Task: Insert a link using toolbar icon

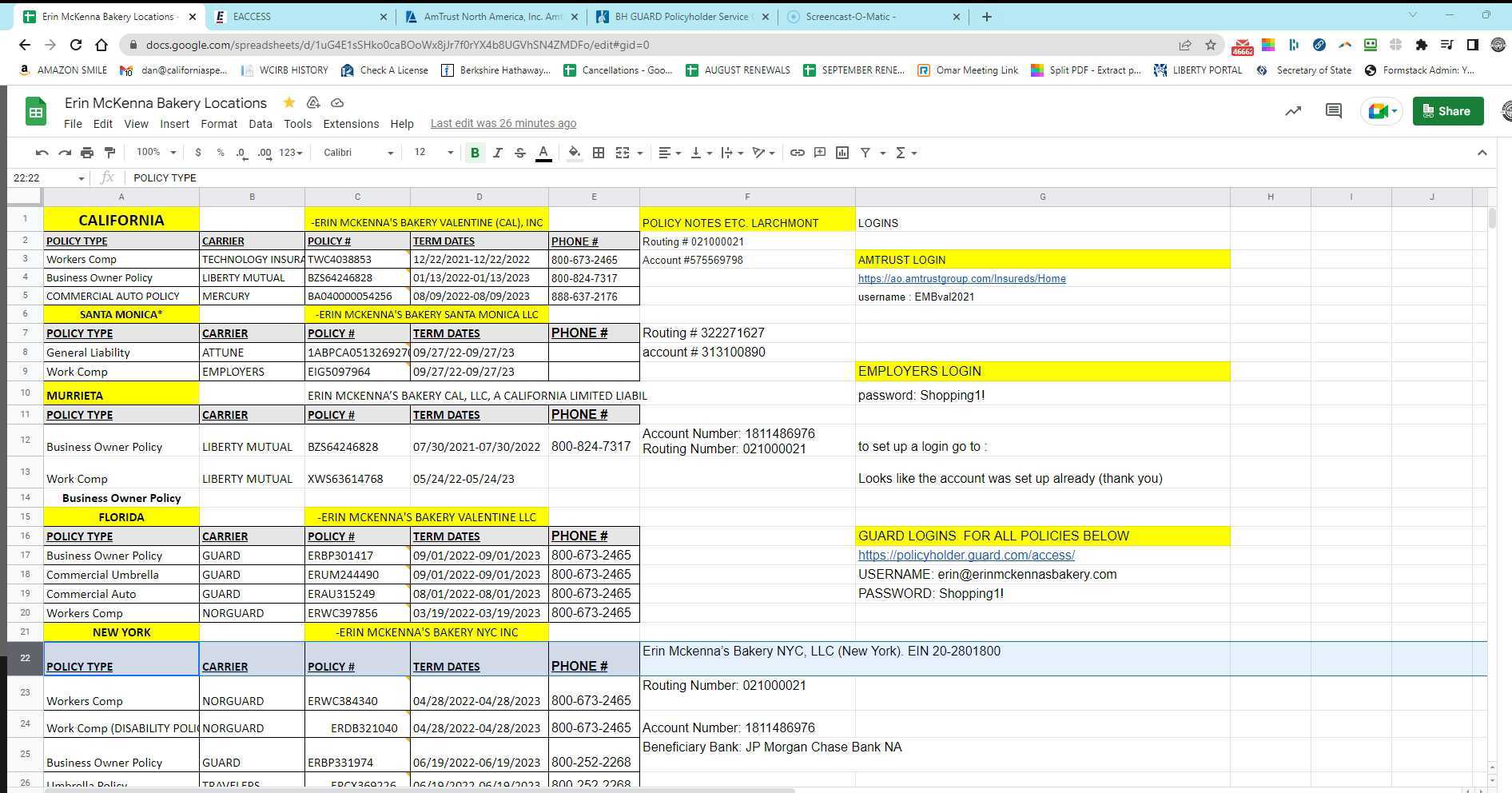Action: pyautogui.click(x=797, y=153)
